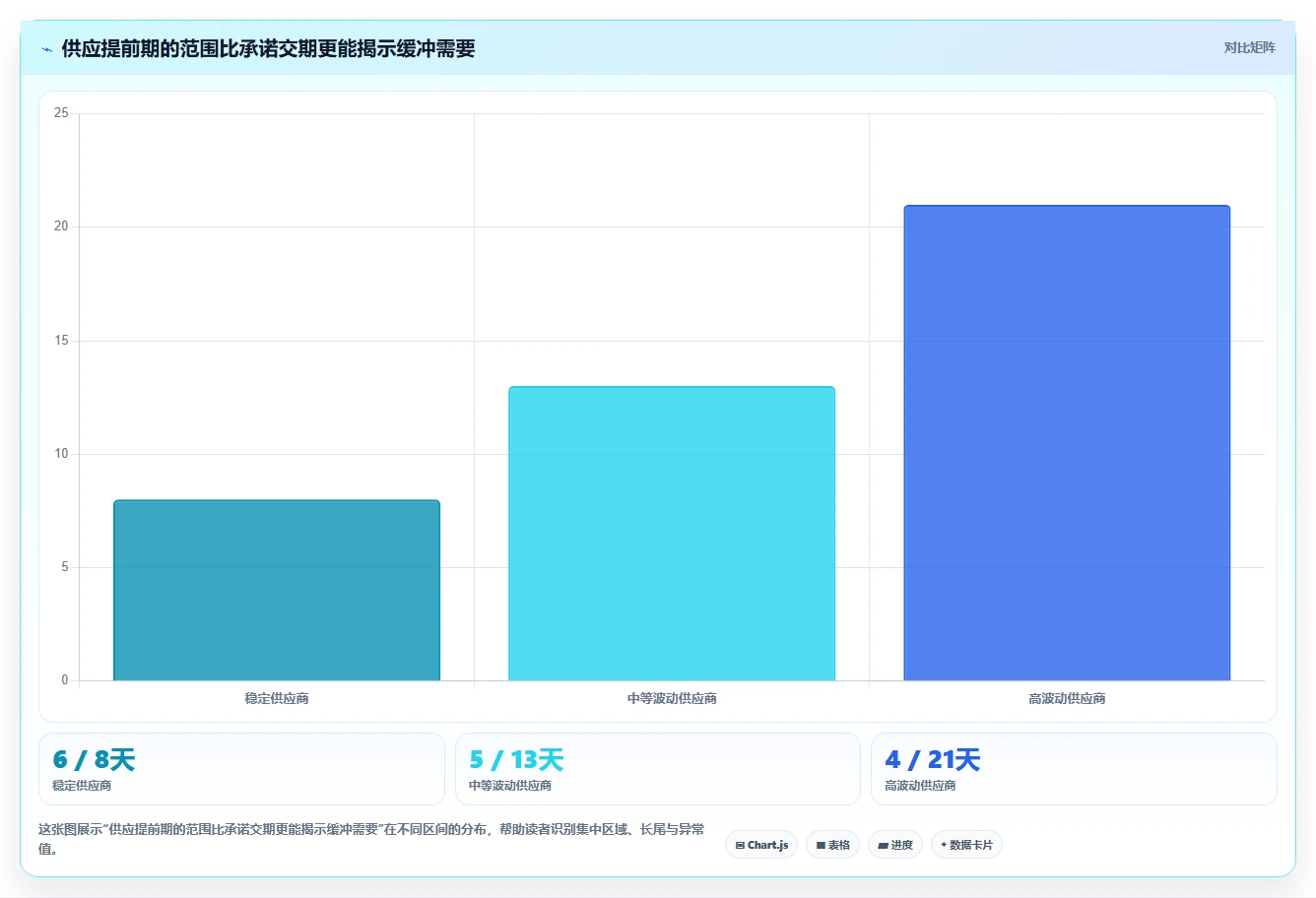The height and width of the screenshot is (898, 1316).
Task: Click the lightning icon beside the title
Action: click(46, 49)
